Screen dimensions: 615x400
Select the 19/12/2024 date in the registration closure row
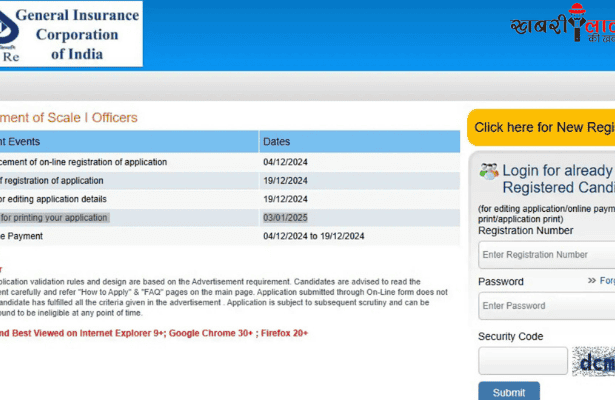coord(285,181)
